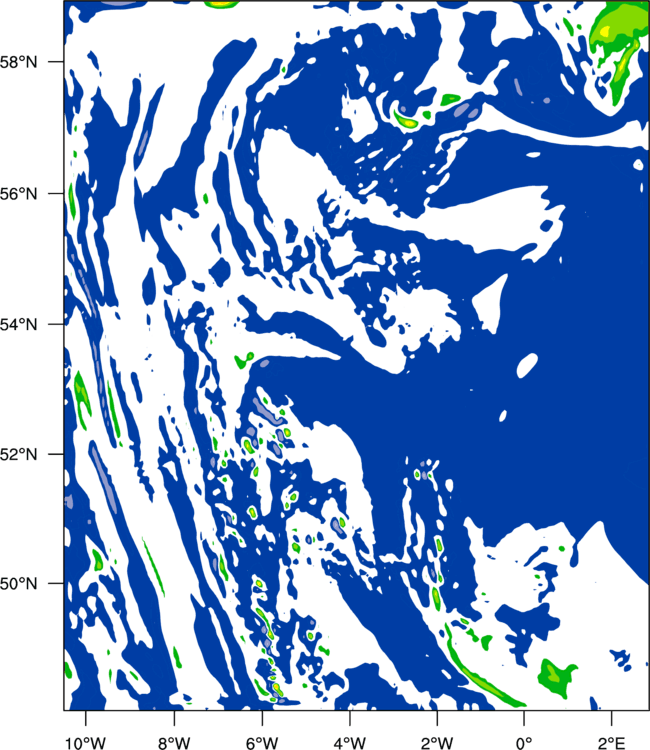Click the 8°W longitude label
This screenshot has height=750, width=650.
[174, 743]
